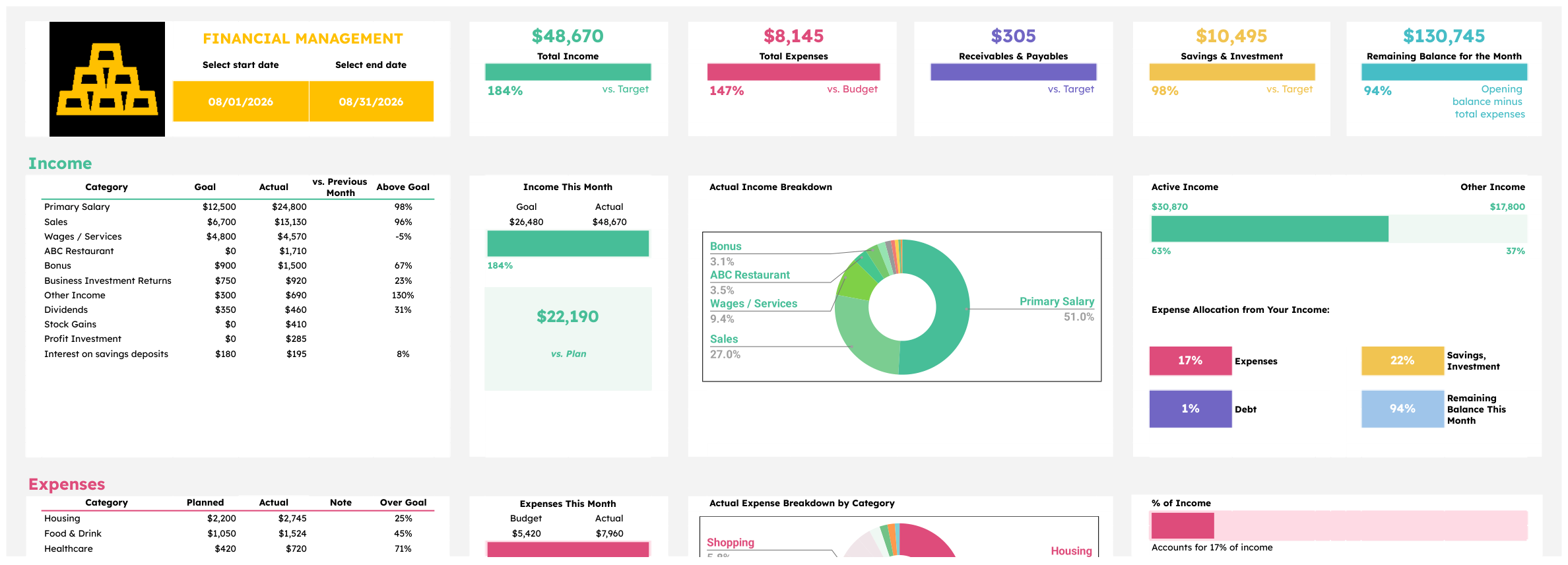Screen dimensions: 1568x565
Task: Click the $130,745 Remaining Balance value
Action: (1445, 36)
